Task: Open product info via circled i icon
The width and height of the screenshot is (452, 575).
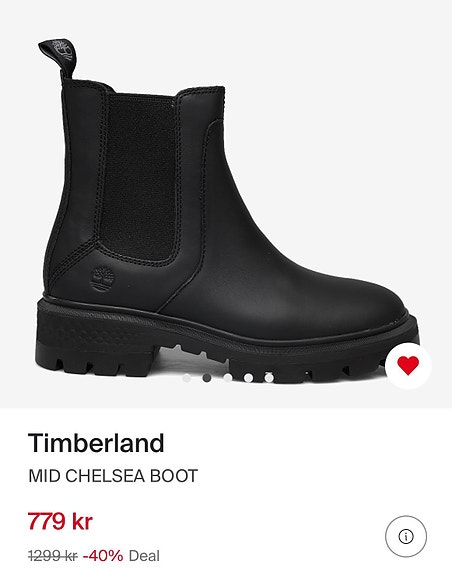Action: pos(406,536)
